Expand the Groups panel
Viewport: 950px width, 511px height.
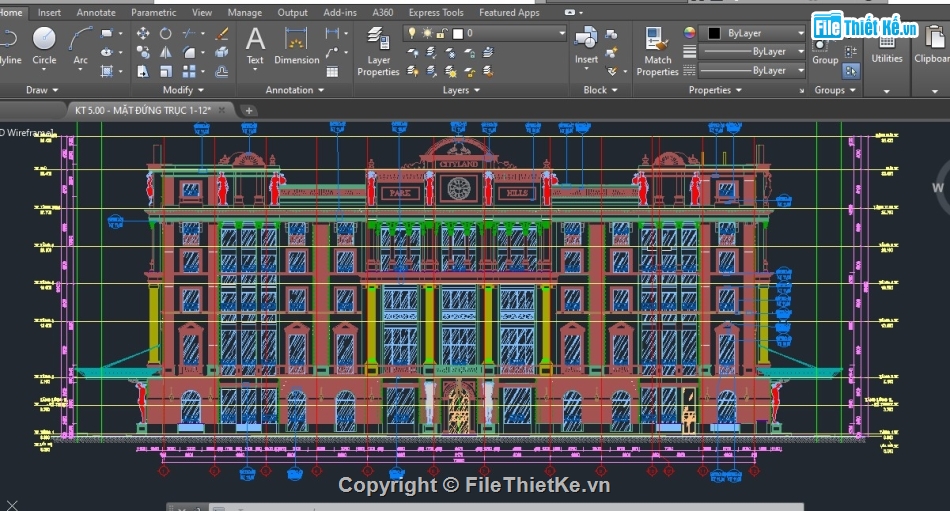pos(835,90)
